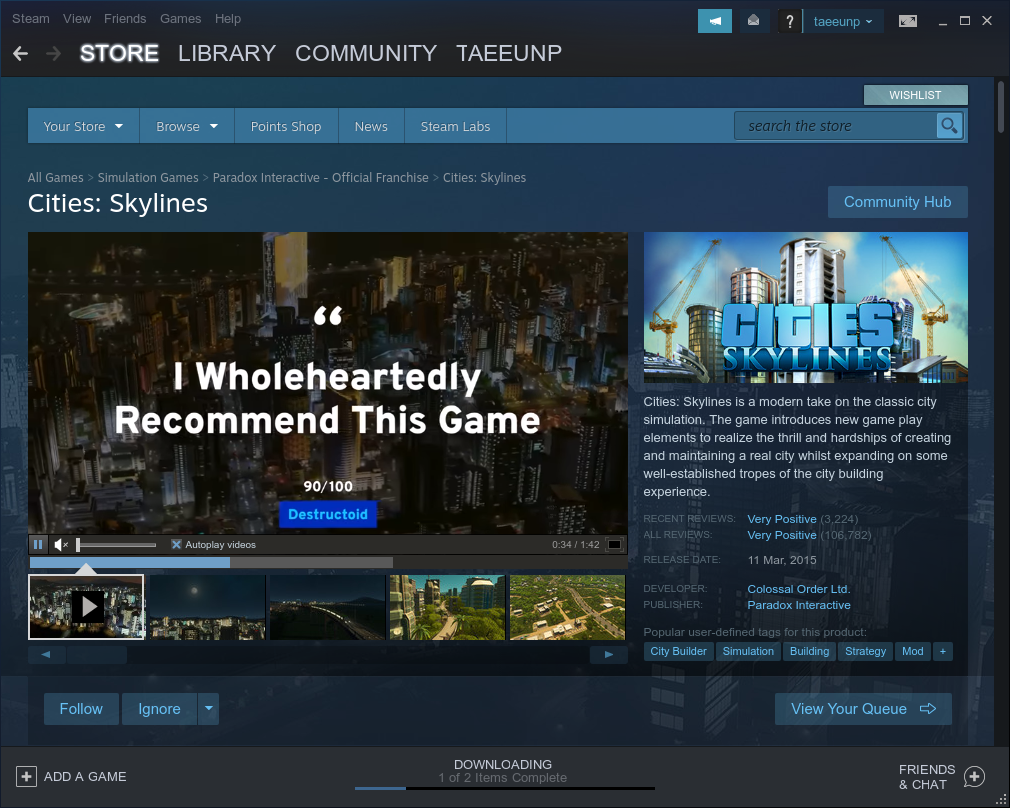Open the inbox envelope icon
The height and width of the screenshot is (808, 1010).
pos(753,21)
